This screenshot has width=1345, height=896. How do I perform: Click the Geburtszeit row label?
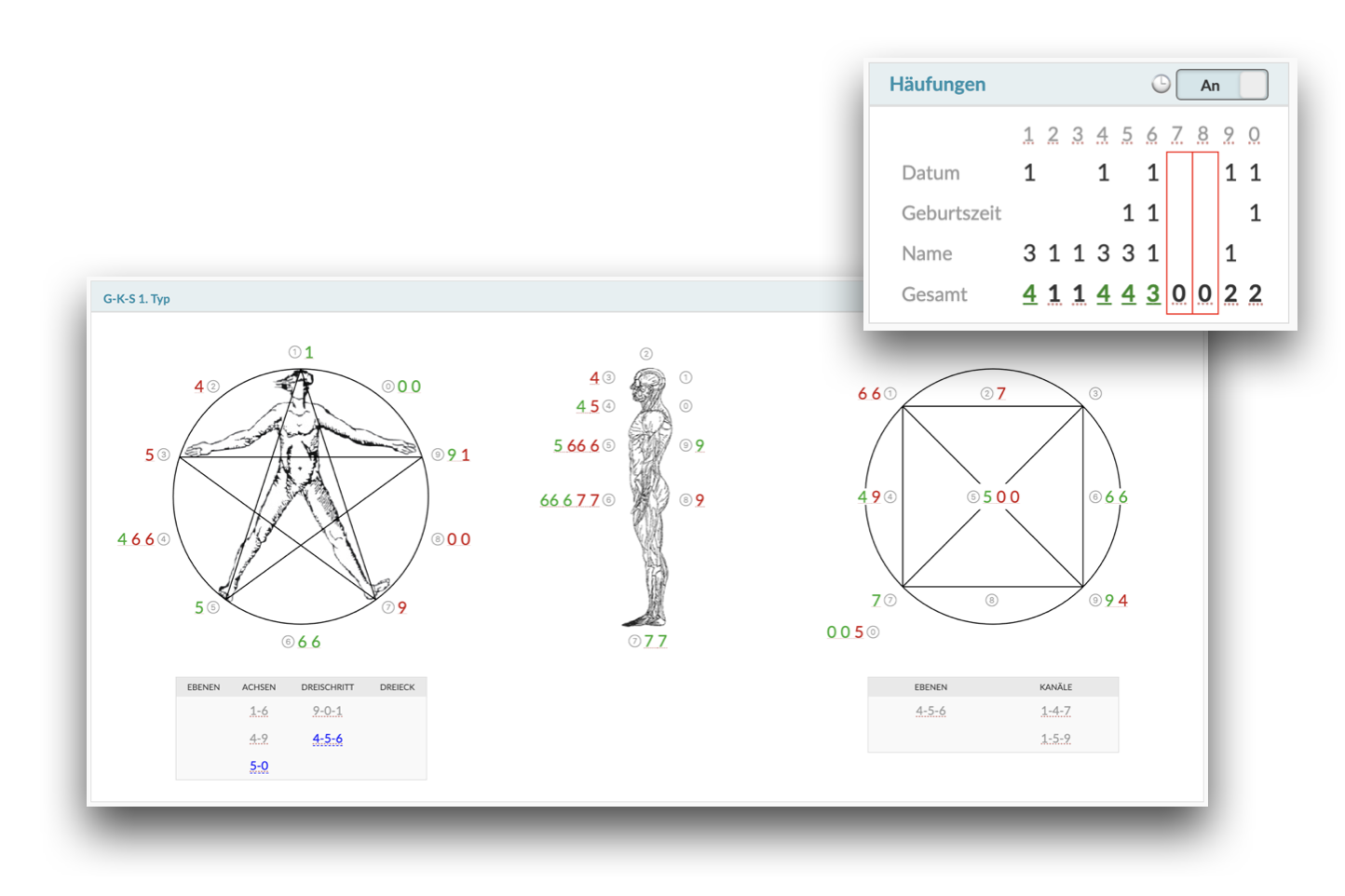[x=951, y=213]
